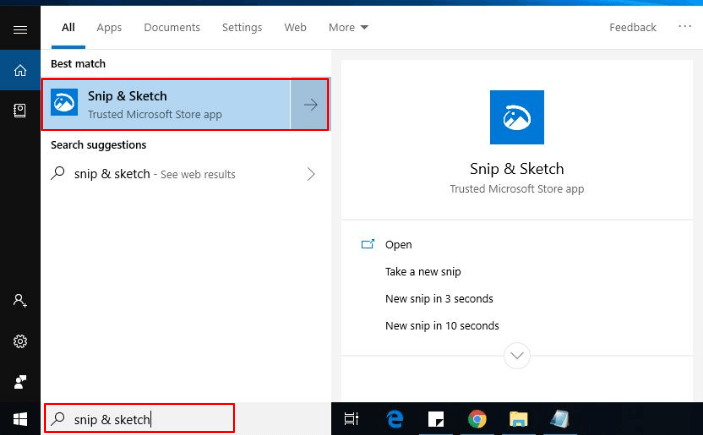Open the Notebook icon in the sidebar
The width and height of the screenshot is (703, 435).
point(20,110)
